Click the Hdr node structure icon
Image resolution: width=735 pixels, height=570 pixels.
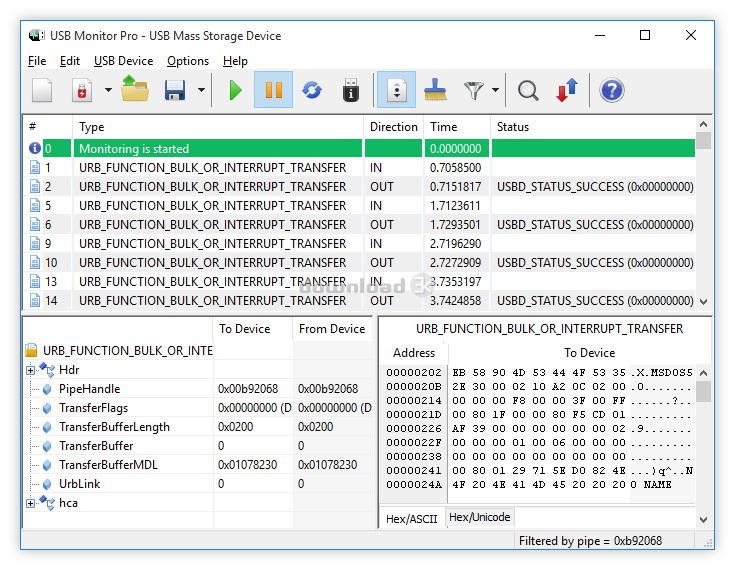[47, 370]
